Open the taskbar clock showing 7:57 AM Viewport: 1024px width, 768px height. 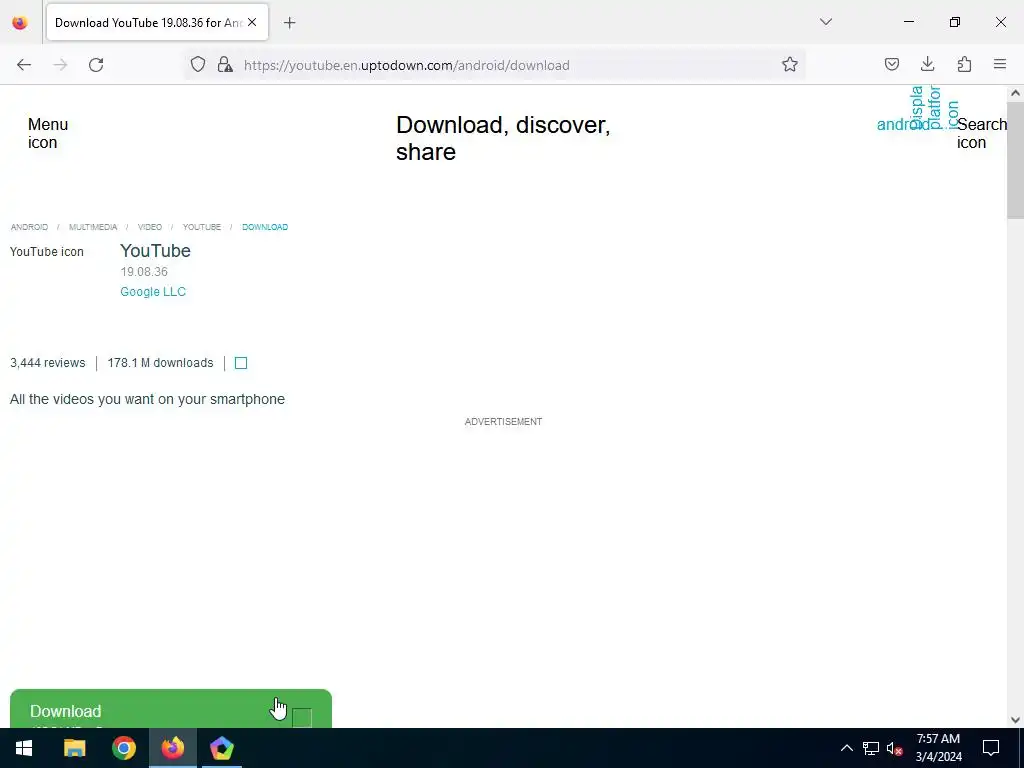click(938, 748)
